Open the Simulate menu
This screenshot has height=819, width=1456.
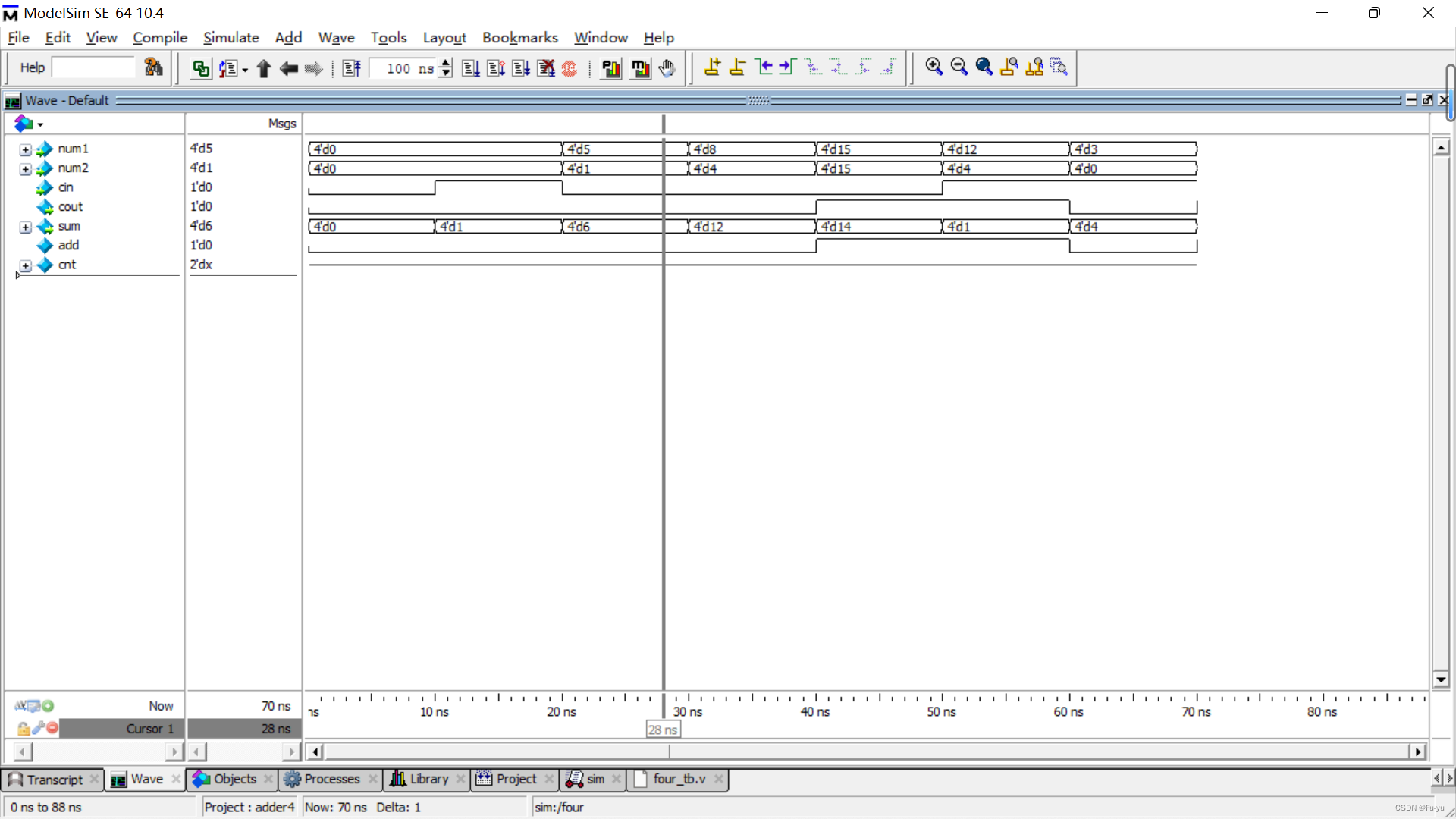[x=231, y=37]
